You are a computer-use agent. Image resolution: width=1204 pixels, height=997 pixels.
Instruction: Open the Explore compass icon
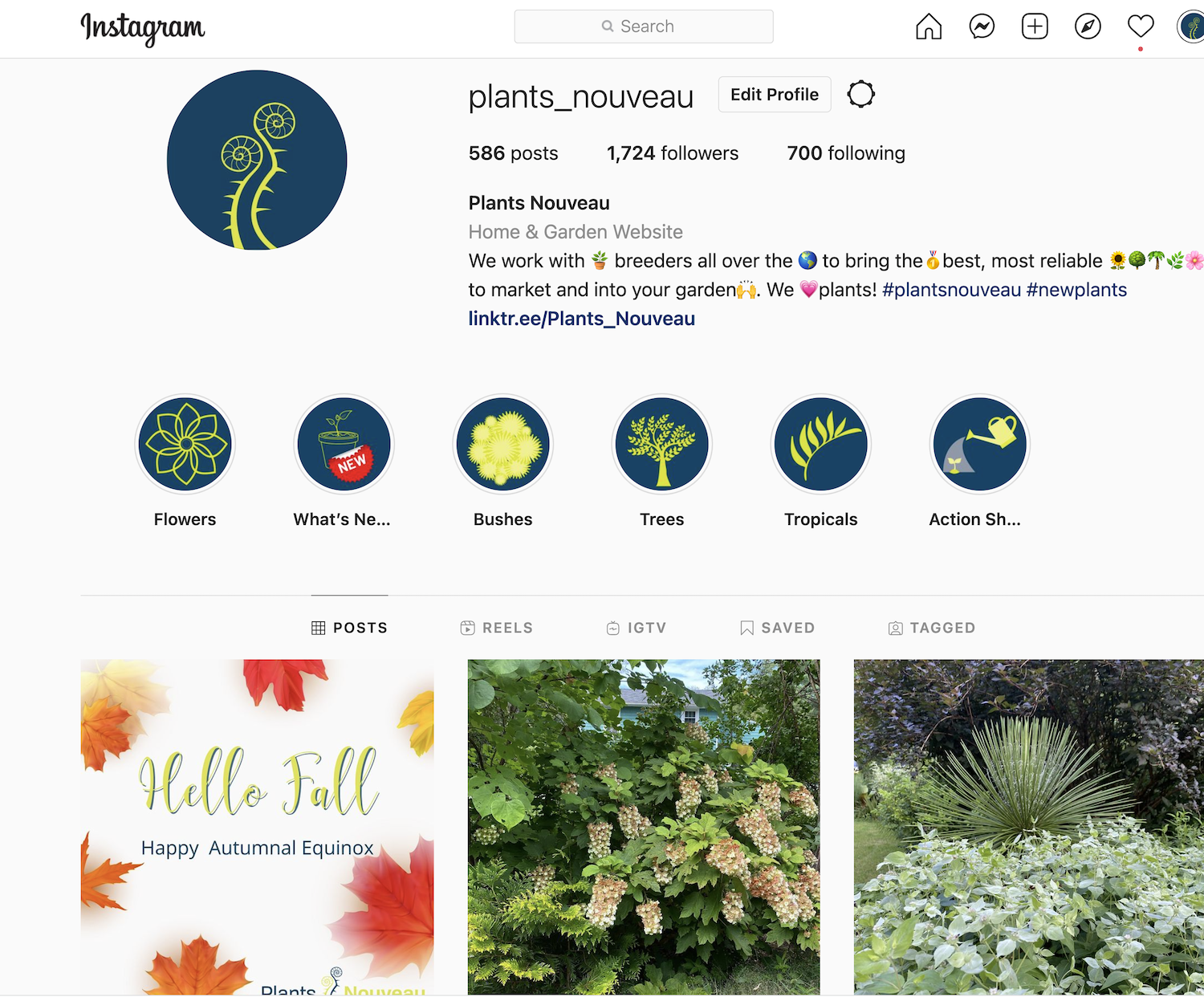point(1088,26)
